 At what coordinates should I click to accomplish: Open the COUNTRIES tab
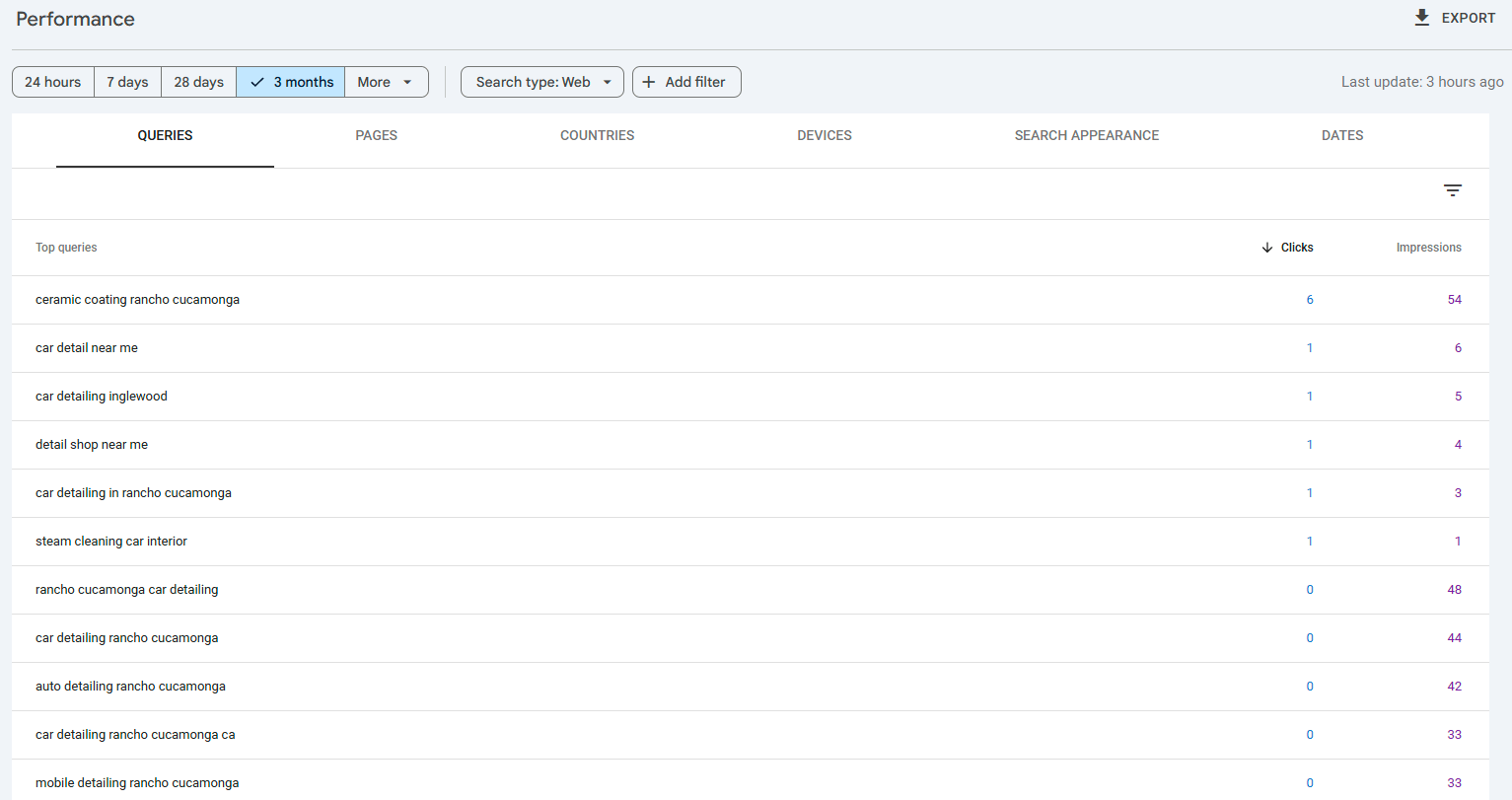[597, 135]
